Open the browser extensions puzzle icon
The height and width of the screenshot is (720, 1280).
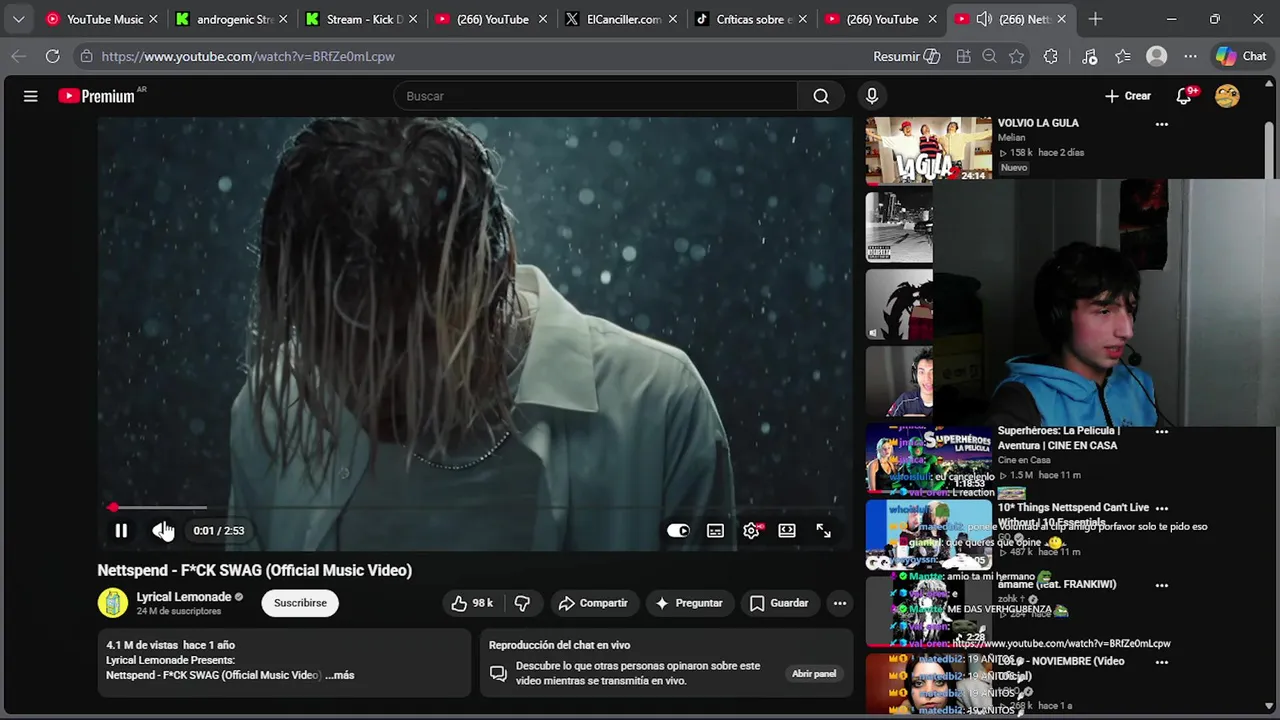click(x=1051, y=57)
